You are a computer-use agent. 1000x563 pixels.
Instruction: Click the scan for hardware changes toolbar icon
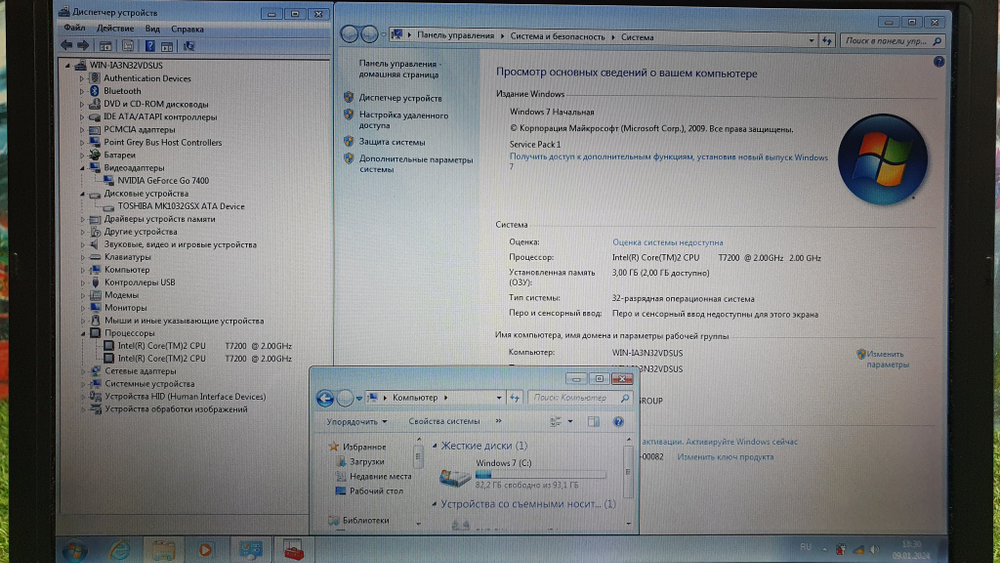(189, 46)
